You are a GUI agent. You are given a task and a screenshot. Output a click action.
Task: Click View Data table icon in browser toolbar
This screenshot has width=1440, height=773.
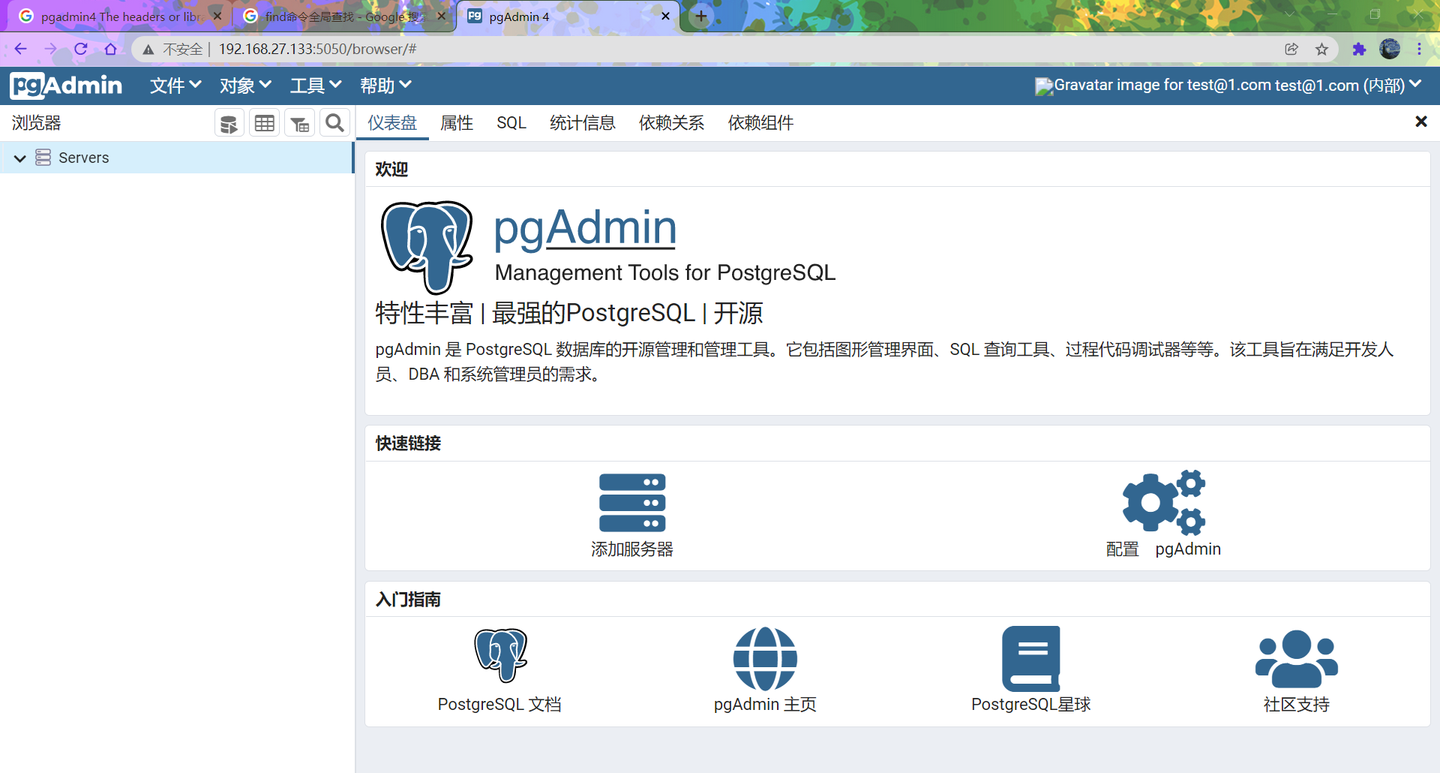click(264, 123)
